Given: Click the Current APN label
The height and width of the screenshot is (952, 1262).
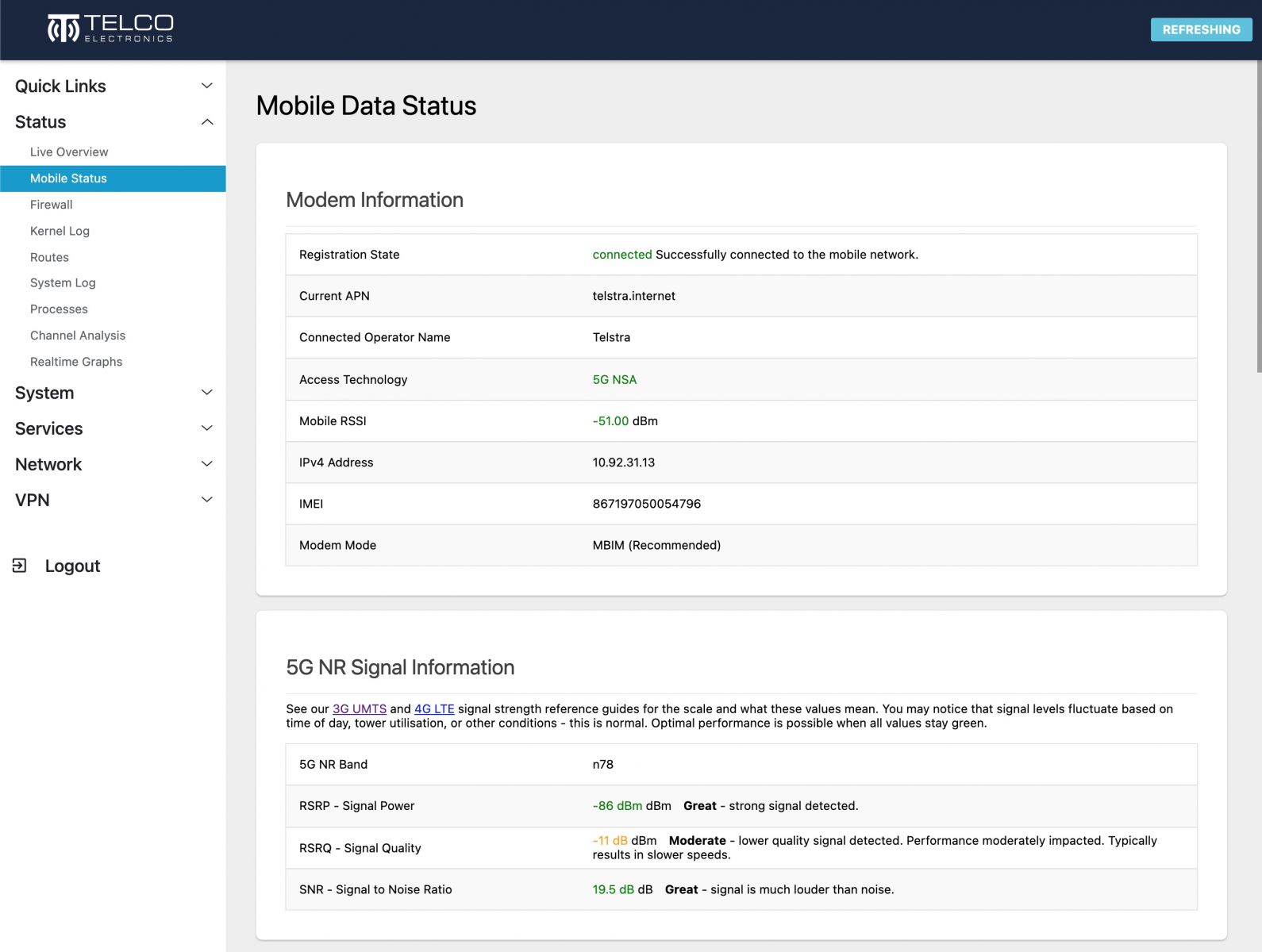Looking at the screenshot, I should click(x=334, y=296).
